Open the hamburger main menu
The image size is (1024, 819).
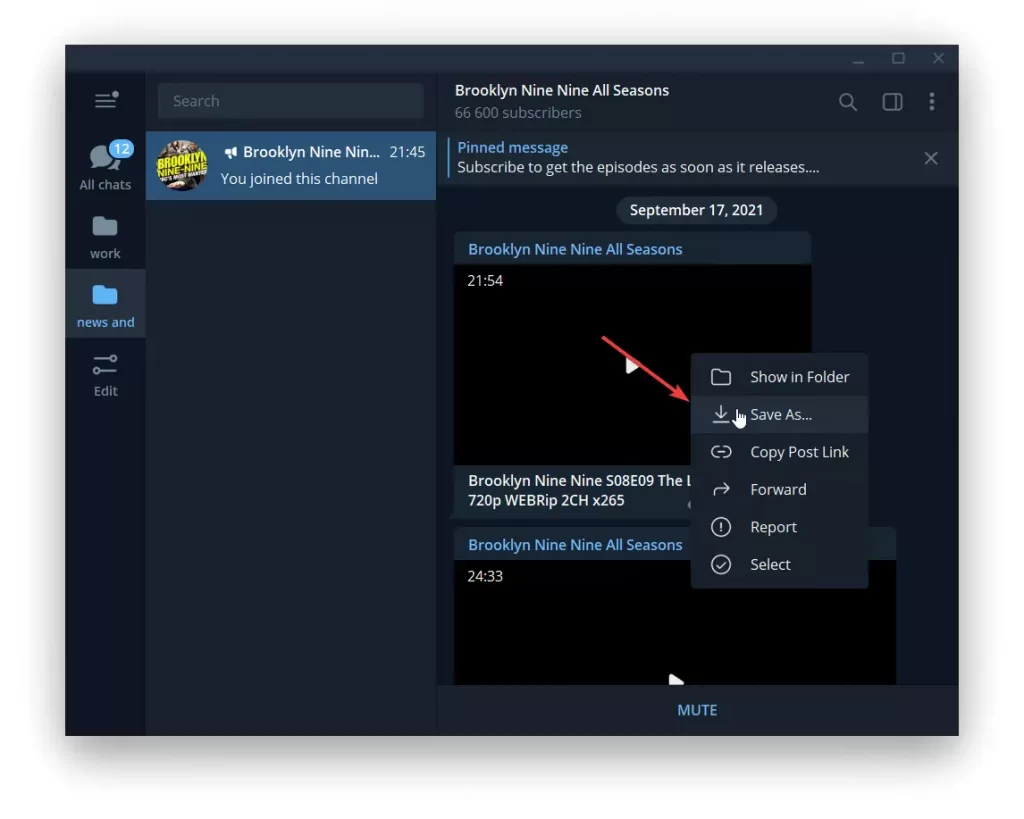pyautogui.click(x=106, y=100)
